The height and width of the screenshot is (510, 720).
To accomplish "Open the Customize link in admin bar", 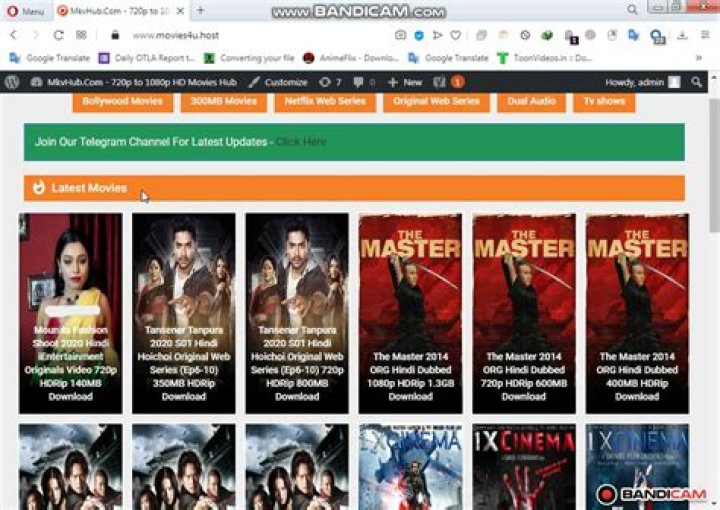I will [x=278, y=82].
